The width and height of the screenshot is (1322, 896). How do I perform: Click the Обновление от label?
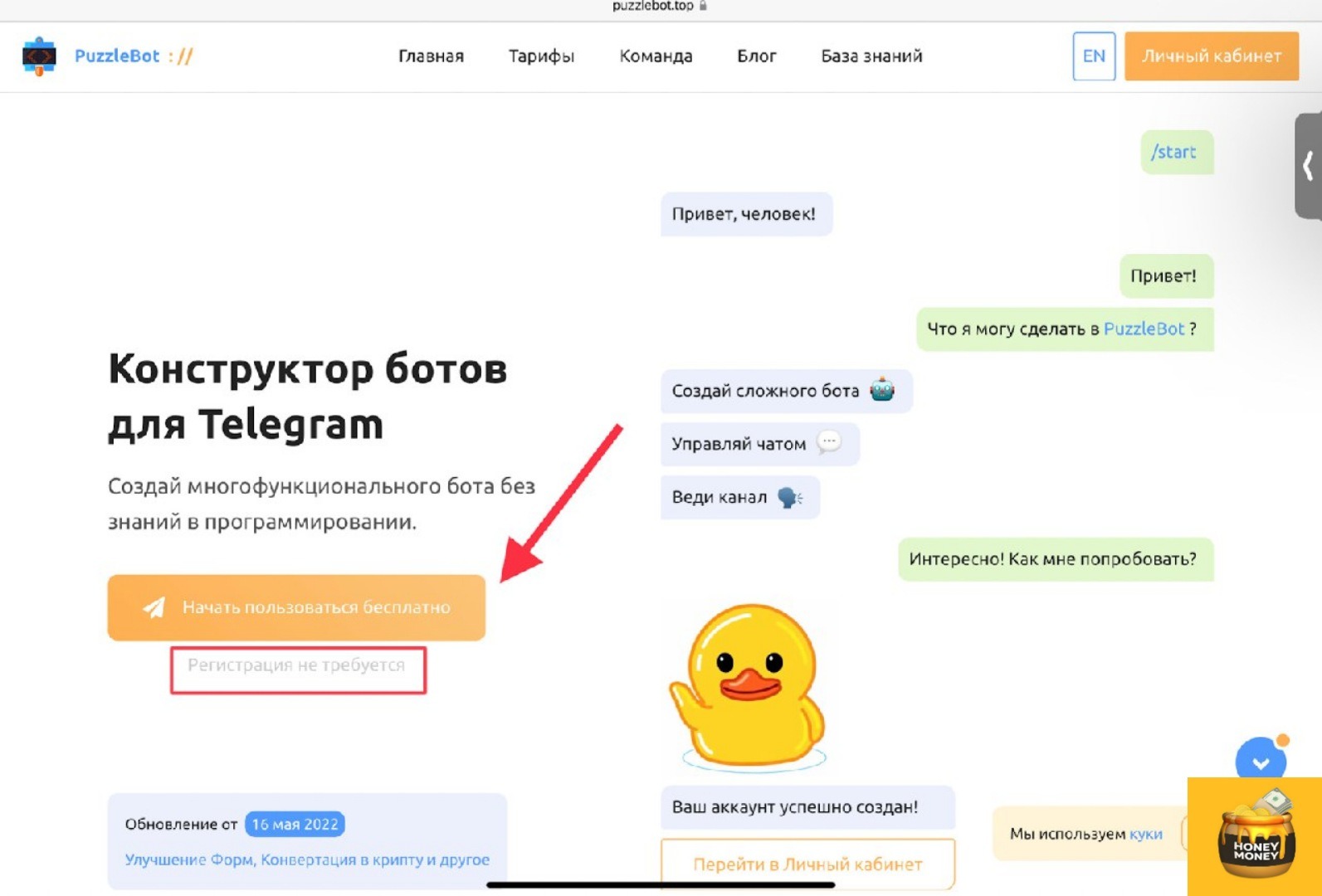[181, 825]
